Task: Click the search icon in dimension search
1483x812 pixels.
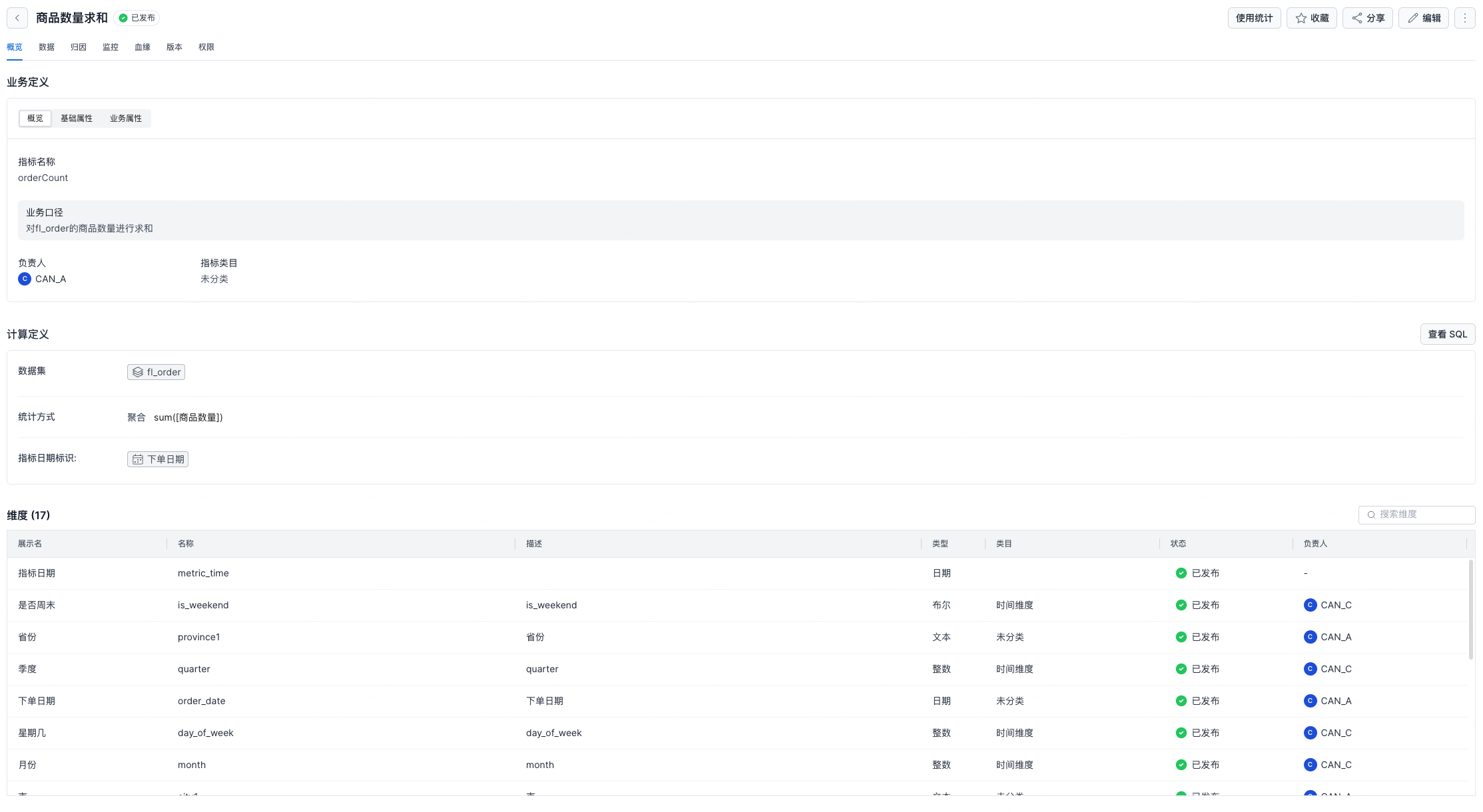Action: coord(1371,514)
